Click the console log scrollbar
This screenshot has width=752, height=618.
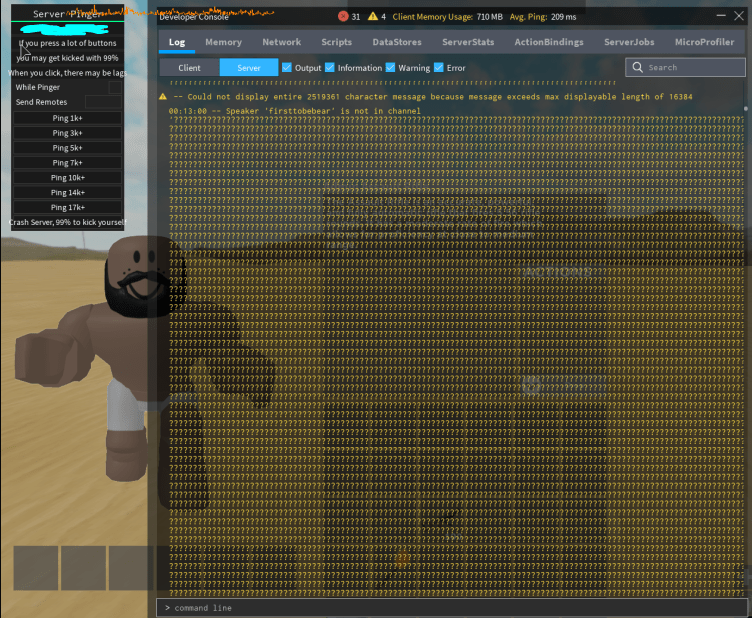745,109
